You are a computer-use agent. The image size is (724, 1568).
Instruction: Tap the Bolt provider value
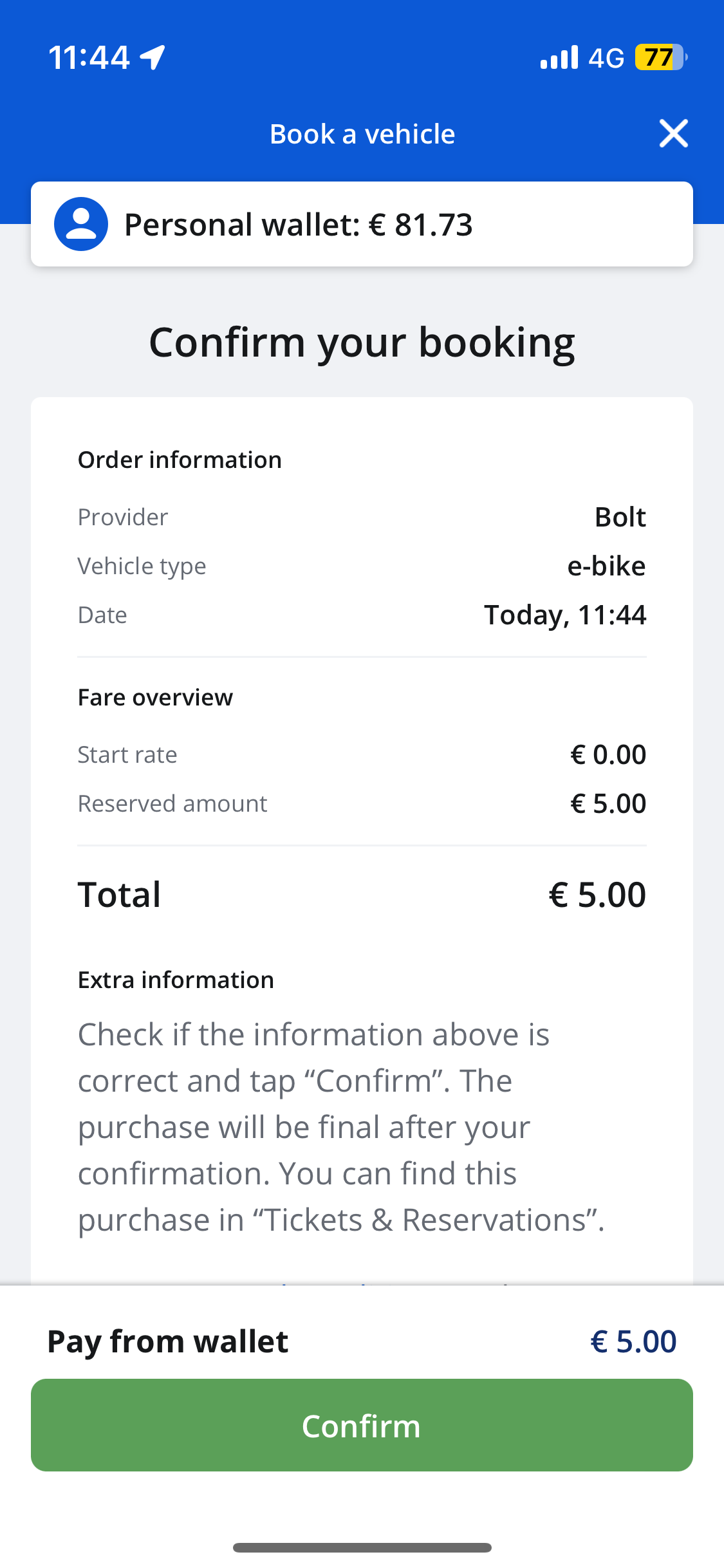point(620,517)
